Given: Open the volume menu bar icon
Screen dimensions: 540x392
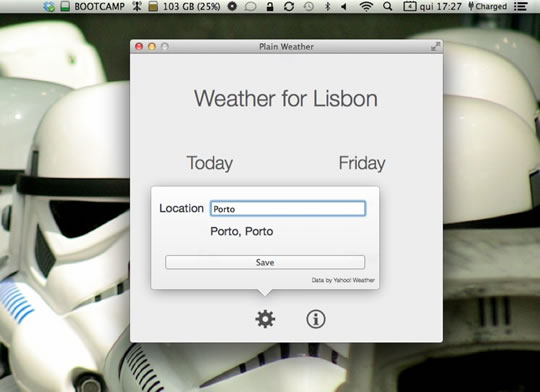Looking at the screenshot, I should coord(344,6).
